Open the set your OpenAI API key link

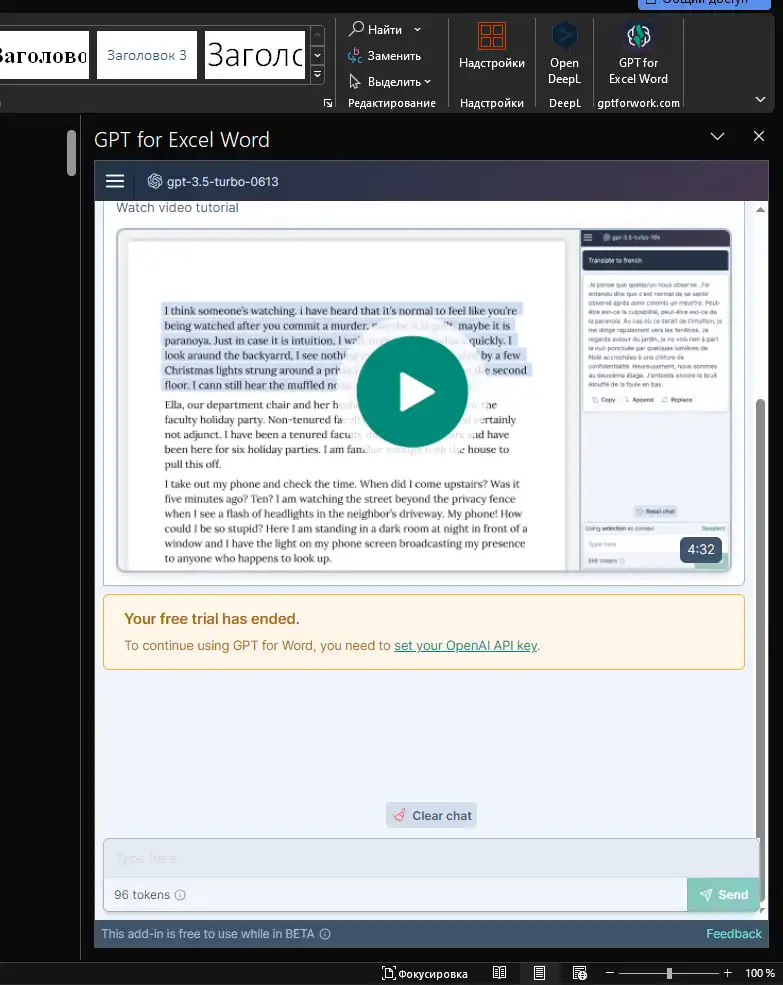tap(465, 646)
